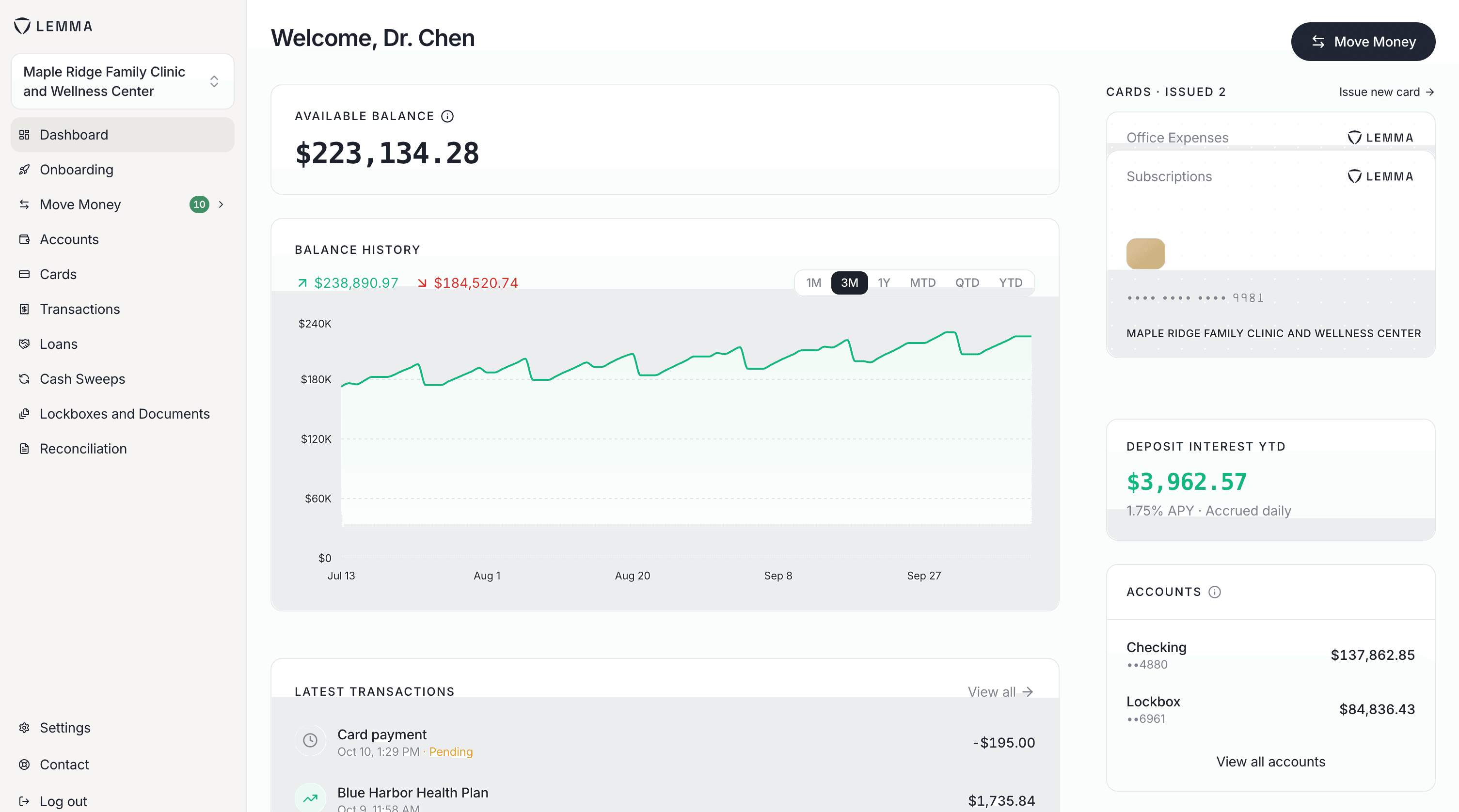The image size is (1459, 812).
Task: Click the Cards icon in sidebar
Action: pos(24,274)
